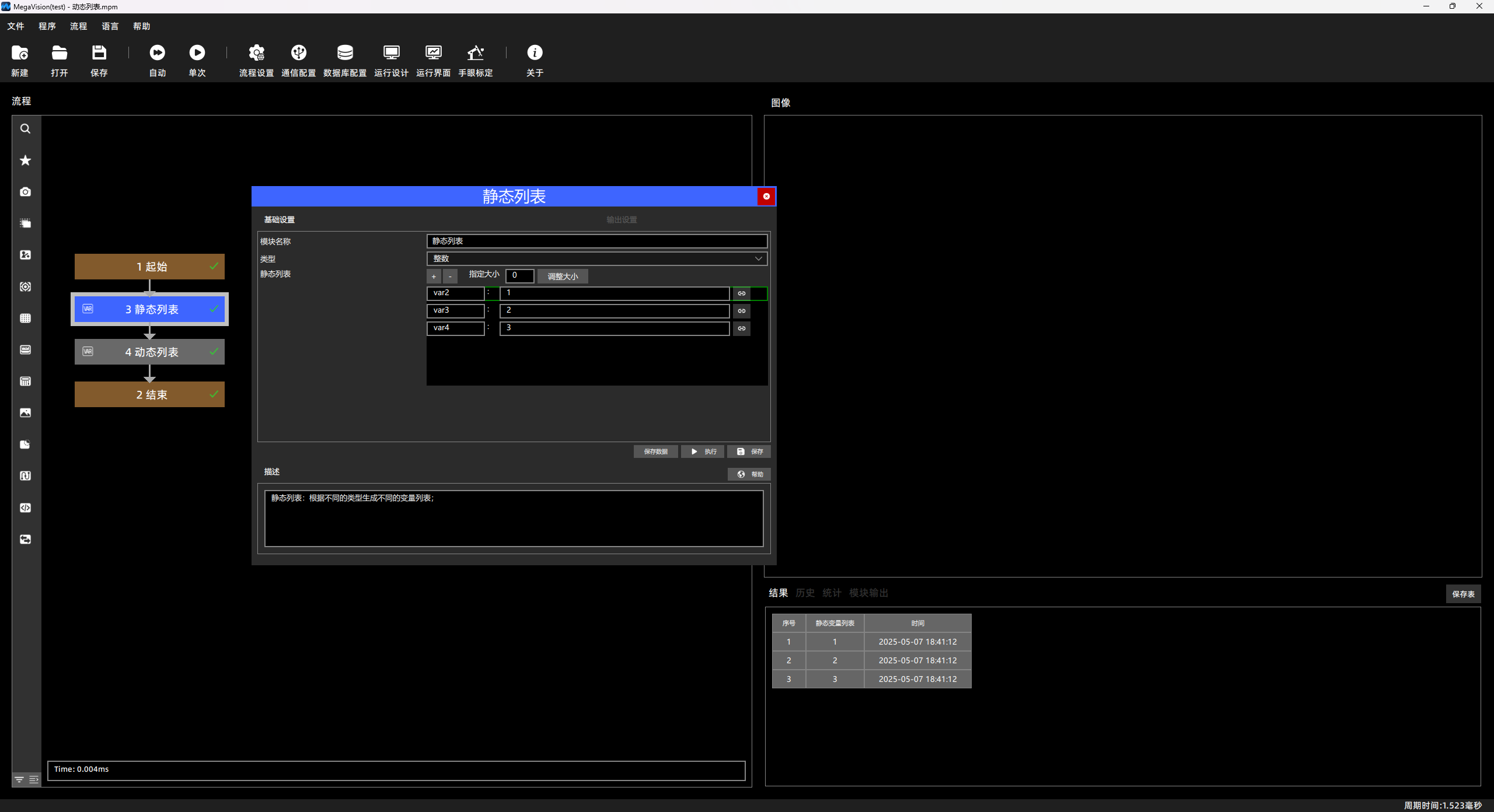Select the camera tool in sidebar
This screenshot has width=1494, height=812.
tap(25, 192)
